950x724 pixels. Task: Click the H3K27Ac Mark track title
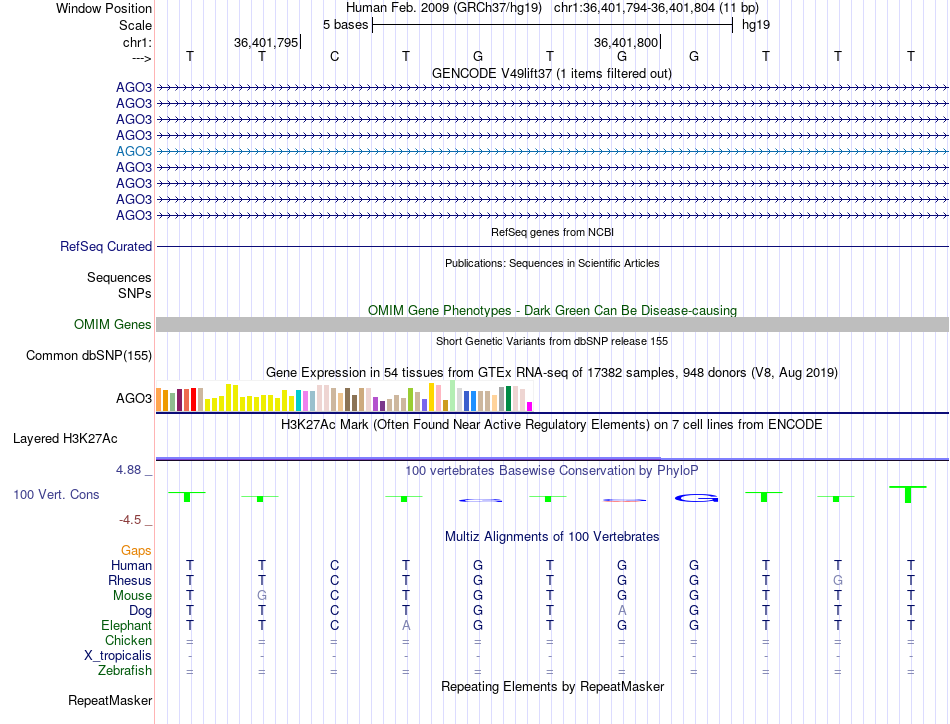(551, 424)
